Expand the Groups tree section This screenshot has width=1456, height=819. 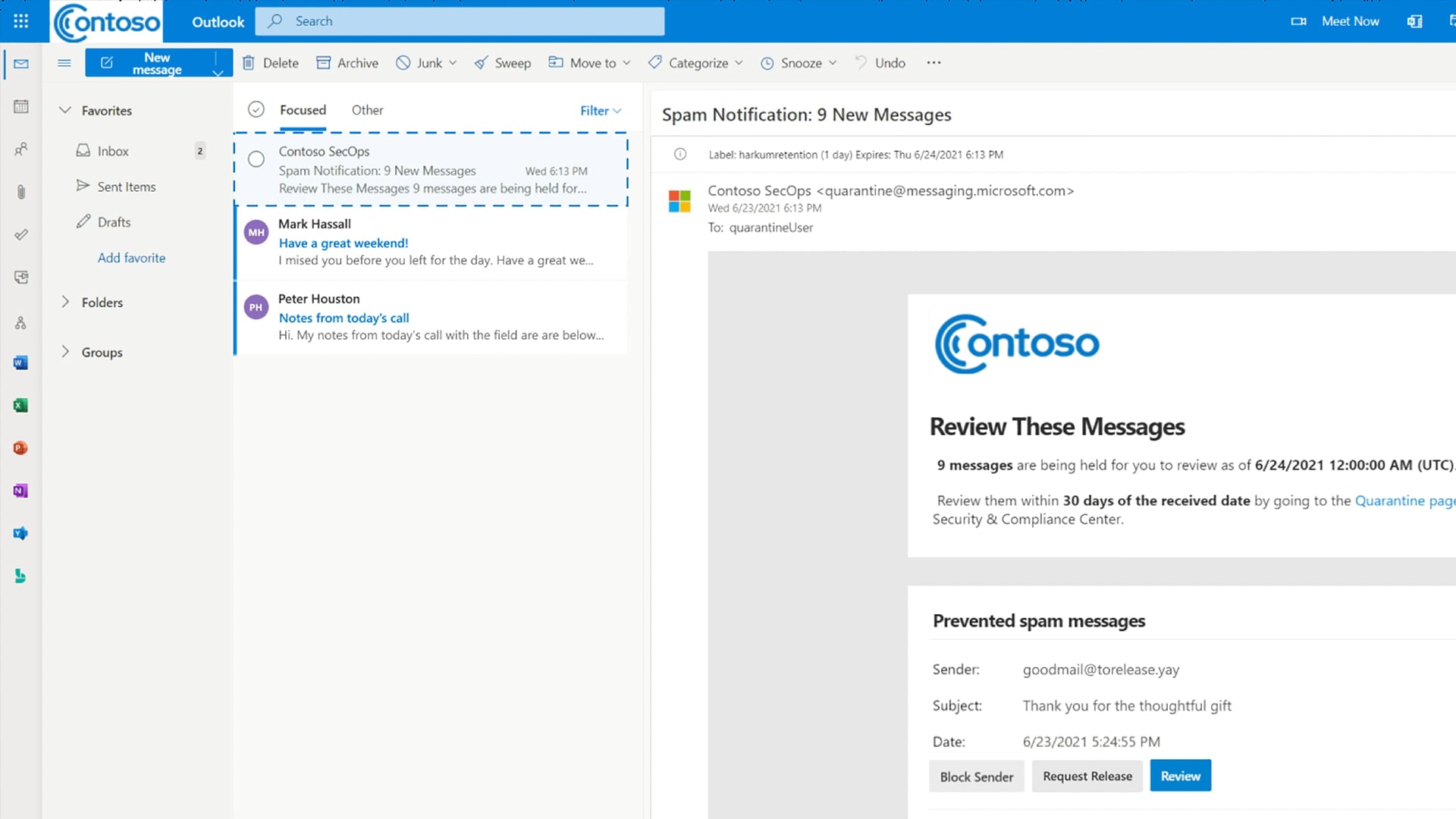pos(65,352)
